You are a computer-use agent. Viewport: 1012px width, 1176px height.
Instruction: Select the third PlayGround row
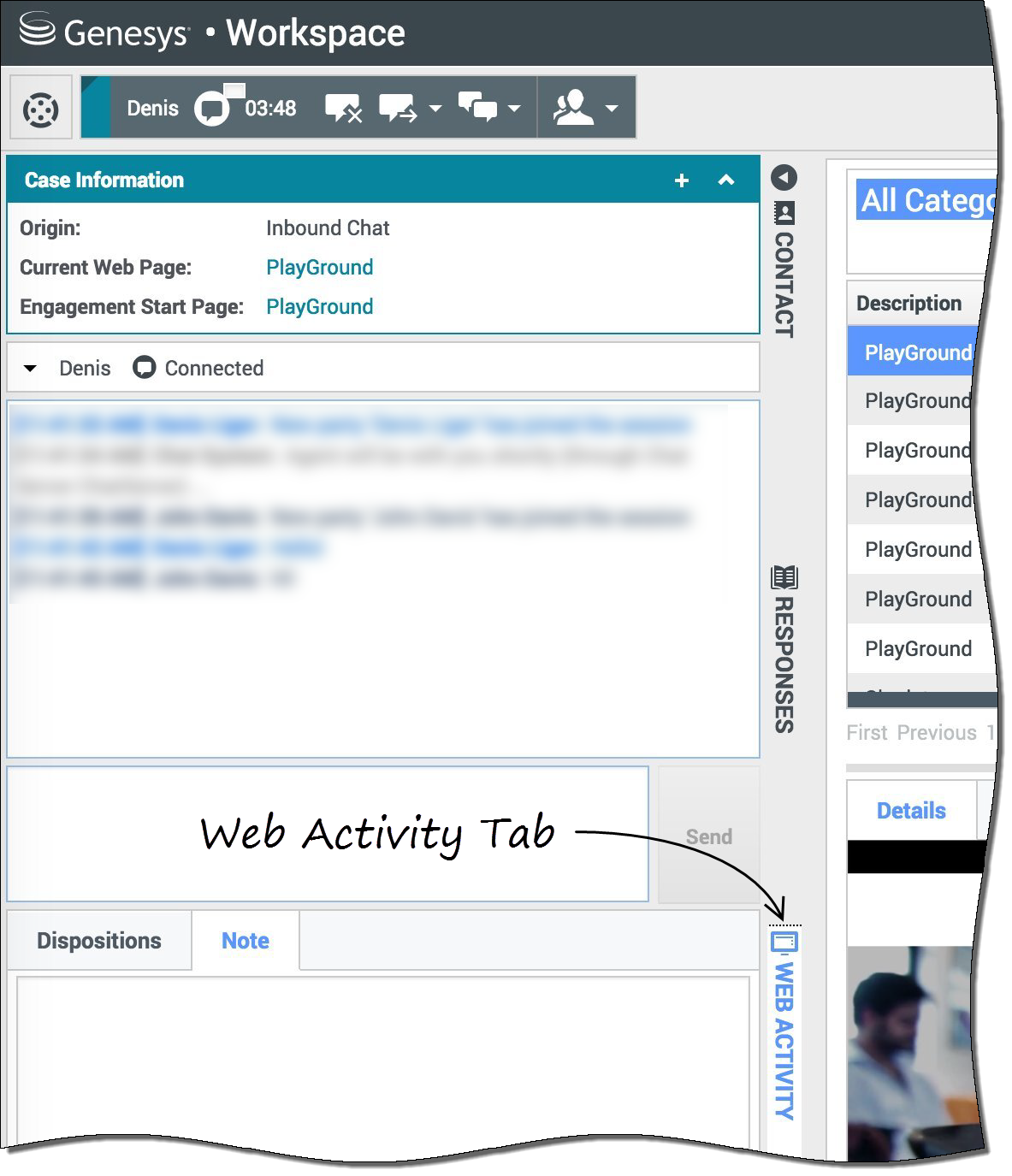pos(912,450)
